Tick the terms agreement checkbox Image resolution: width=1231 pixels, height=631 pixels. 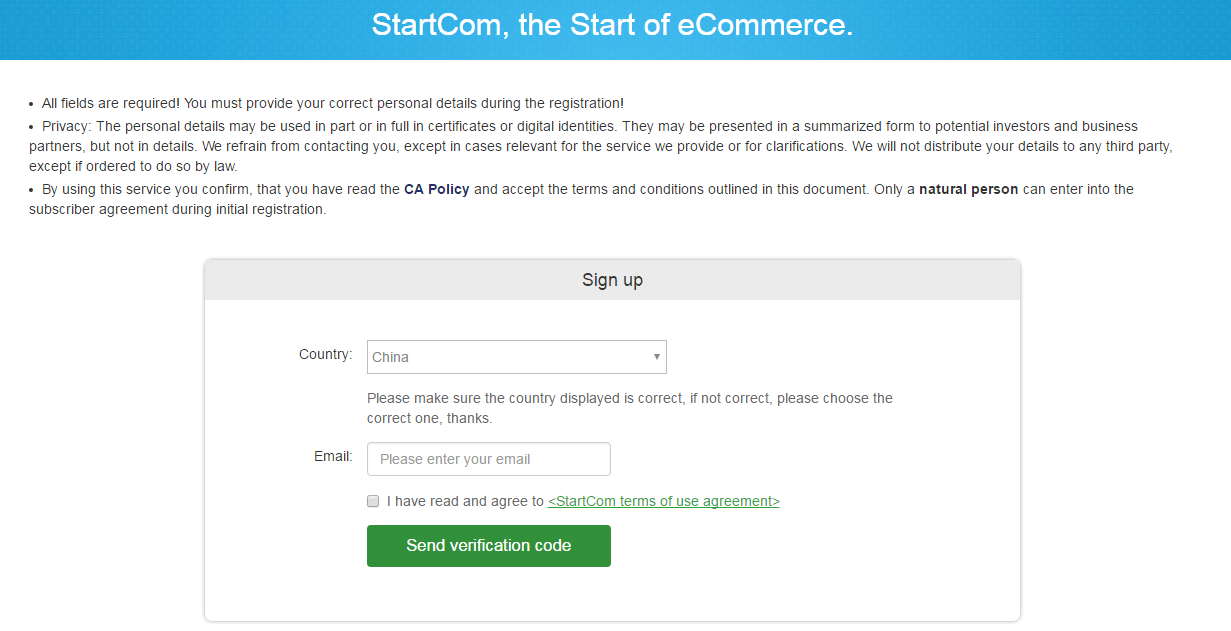pyautogui.click(x=373, y=501)
